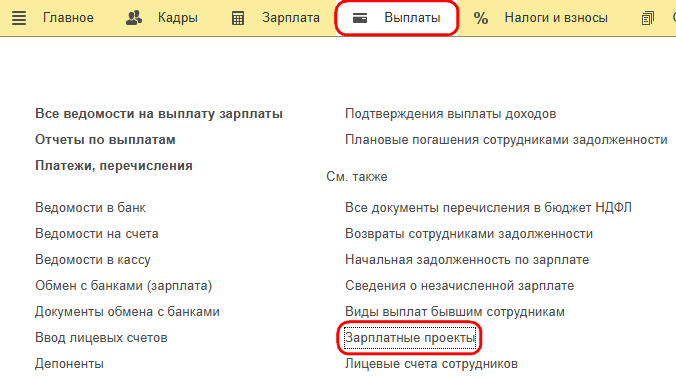Click the percent icon for Налоги и взносы
The height and width of the screenshot is (380, 676).
point(481,18)
